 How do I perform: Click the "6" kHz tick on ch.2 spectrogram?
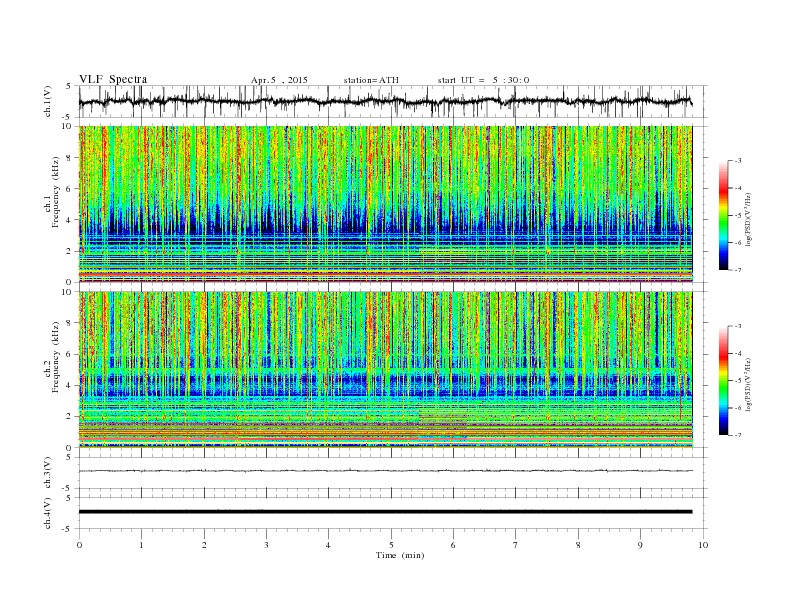[x=70, y=354]
